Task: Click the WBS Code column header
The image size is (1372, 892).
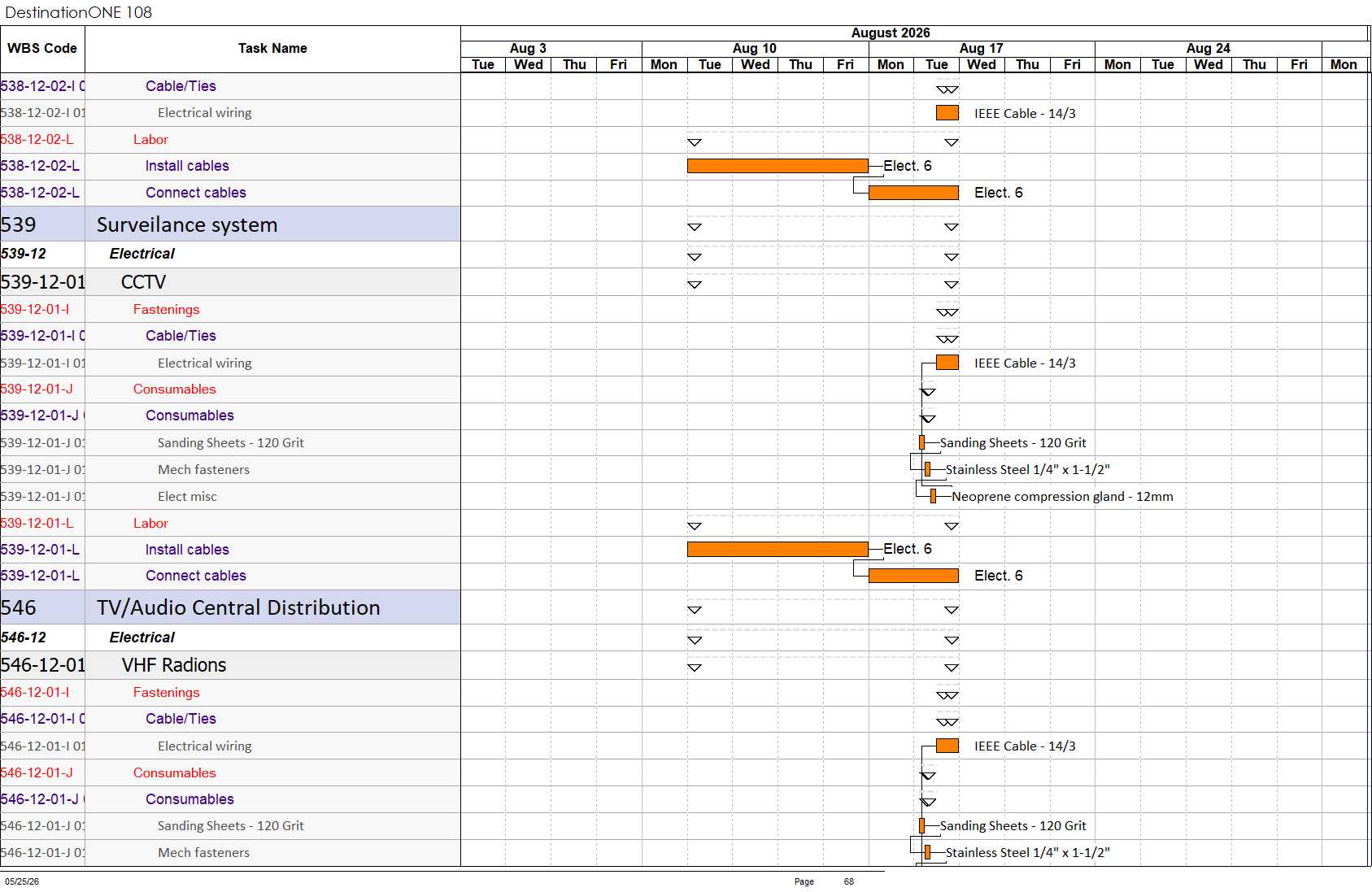Action: (42, 49)
